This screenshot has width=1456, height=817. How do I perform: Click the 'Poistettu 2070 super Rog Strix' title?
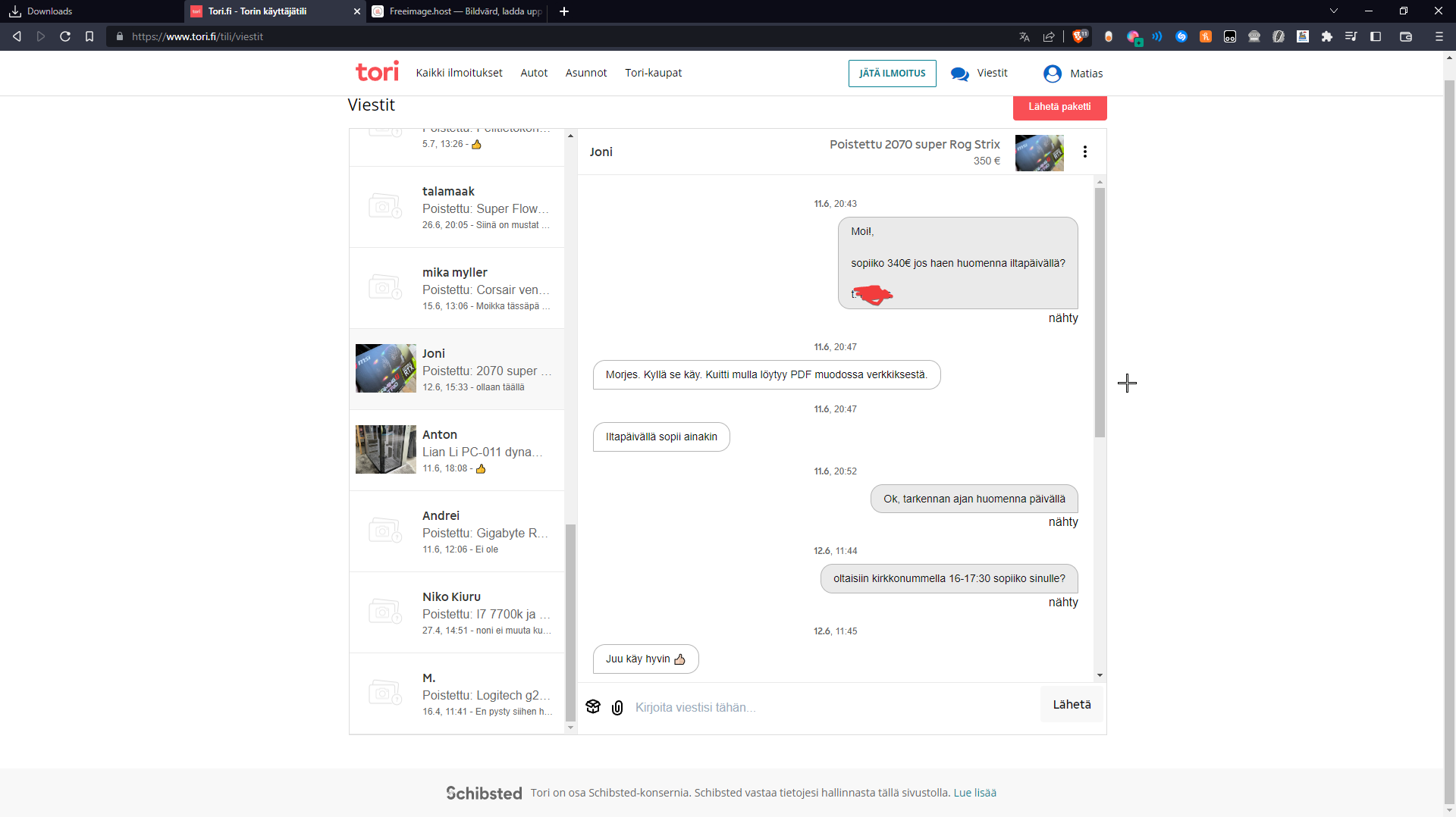[x=915, y=144]
